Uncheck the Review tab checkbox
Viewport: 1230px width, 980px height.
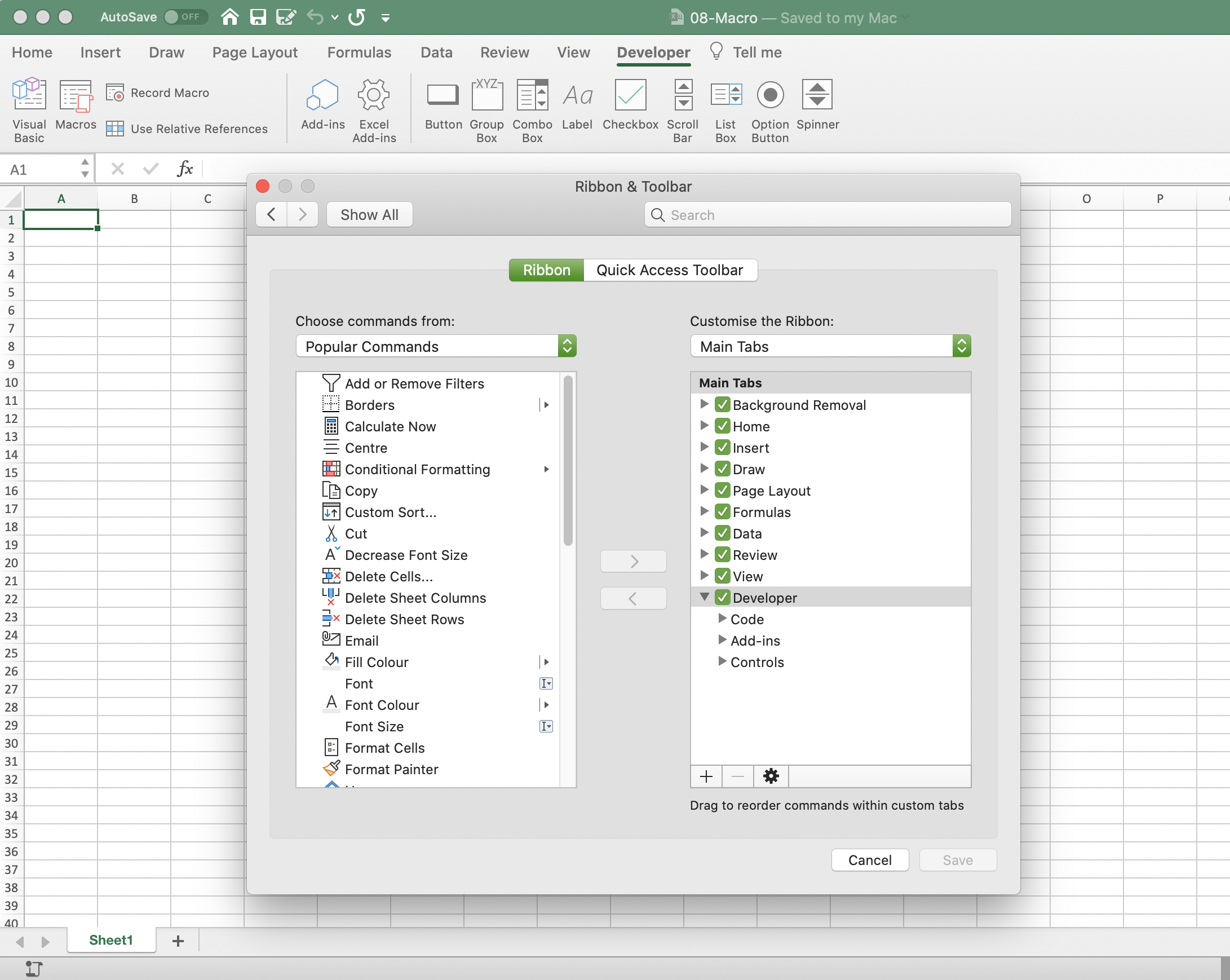(x=722, y=555)
